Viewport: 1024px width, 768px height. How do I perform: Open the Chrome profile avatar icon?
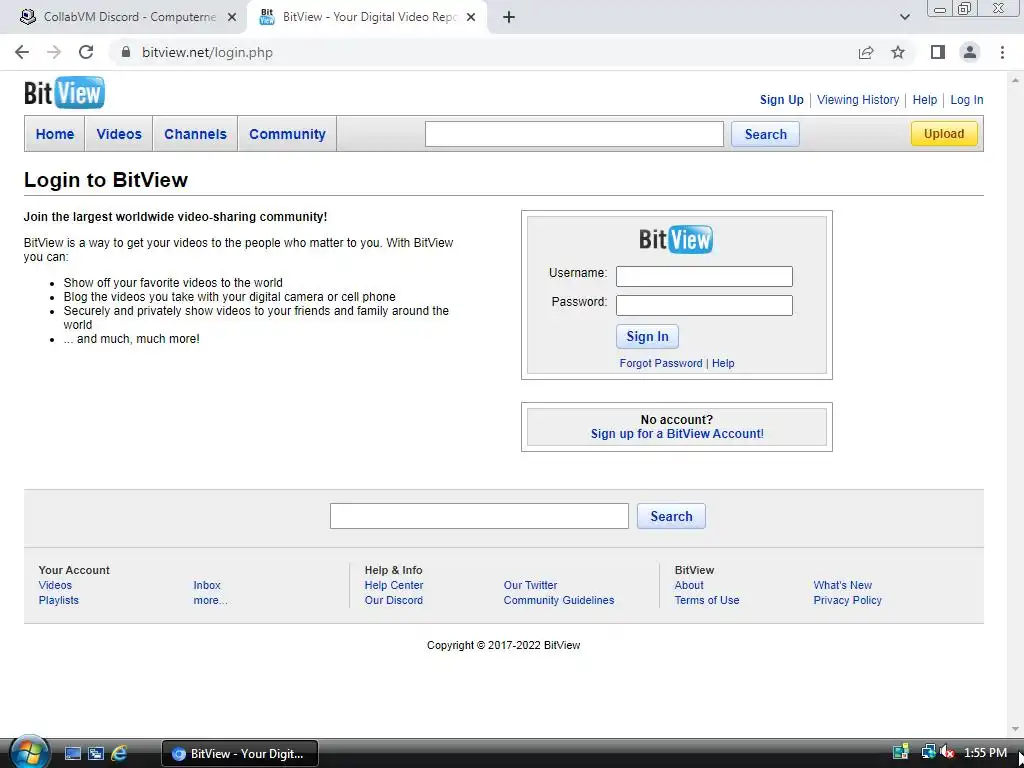(x=970, y=52)
